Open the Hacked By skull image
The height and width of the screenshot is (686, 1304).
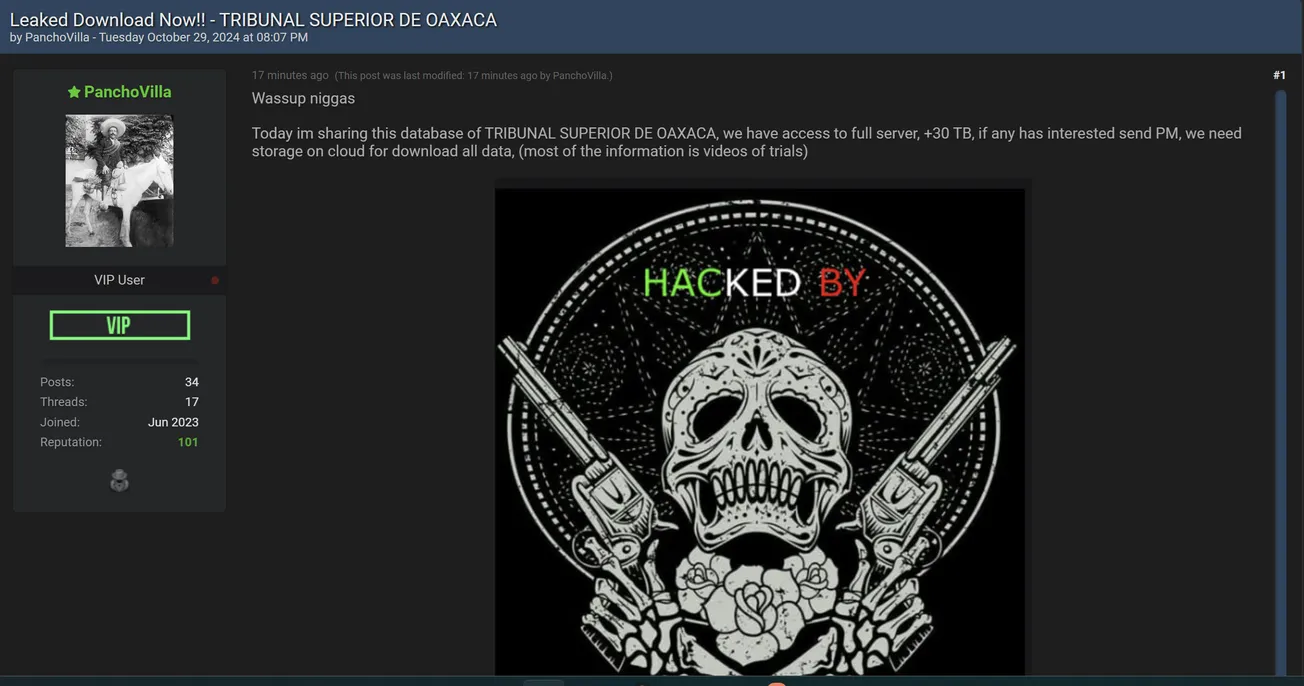[760, 431]
